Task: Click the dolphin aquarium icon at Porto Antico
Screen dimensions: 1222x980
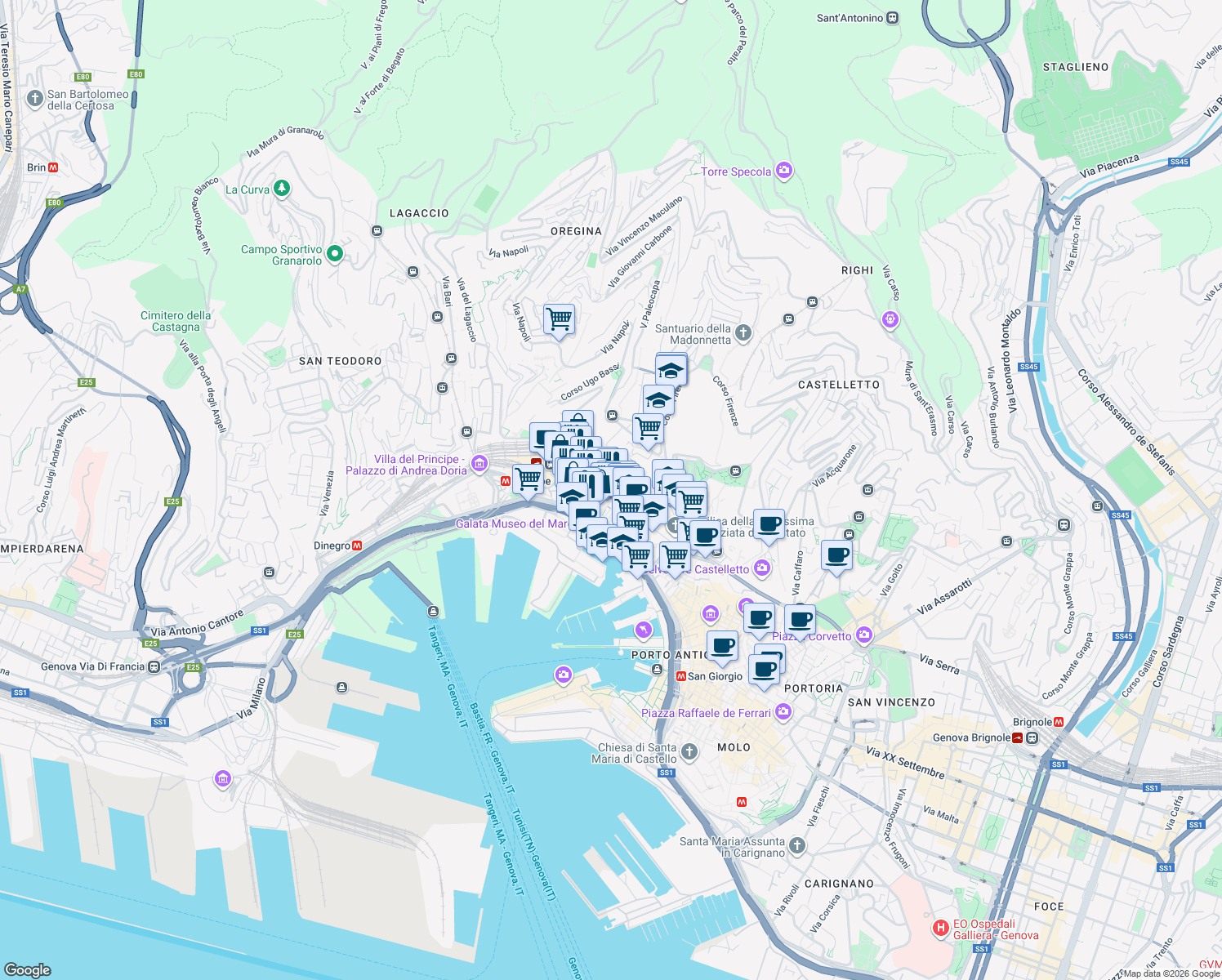Action: (644, 629)
